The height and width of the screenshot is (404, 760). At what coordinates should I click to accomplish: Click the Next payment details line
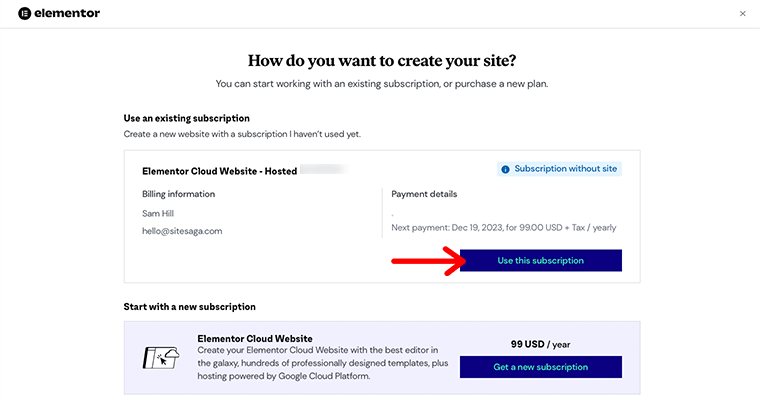coord(504,228)
